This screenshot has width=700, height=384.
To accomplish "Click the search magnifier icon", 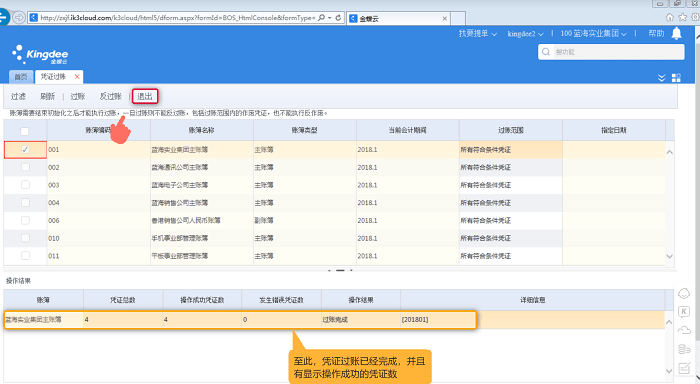I will coord(546,52).
